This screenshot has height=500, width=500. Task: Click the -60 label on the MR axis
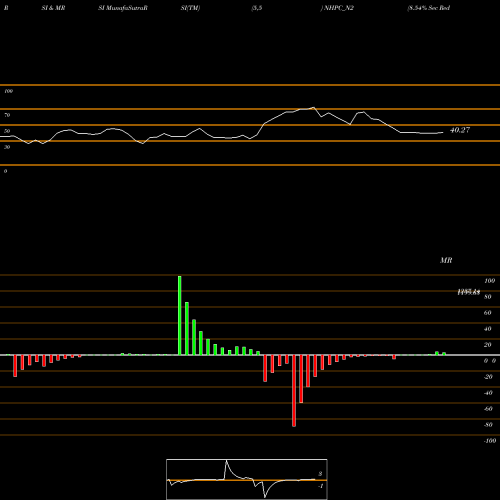[x=488, y=409]
